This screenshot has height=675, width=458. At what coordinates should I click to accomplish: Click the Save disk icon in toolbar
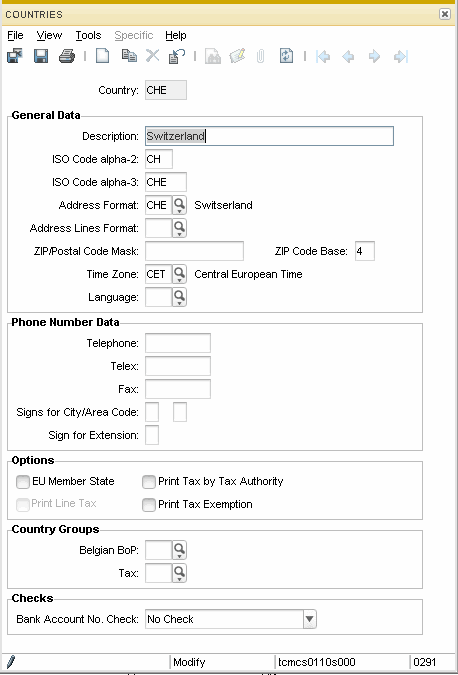41,56
